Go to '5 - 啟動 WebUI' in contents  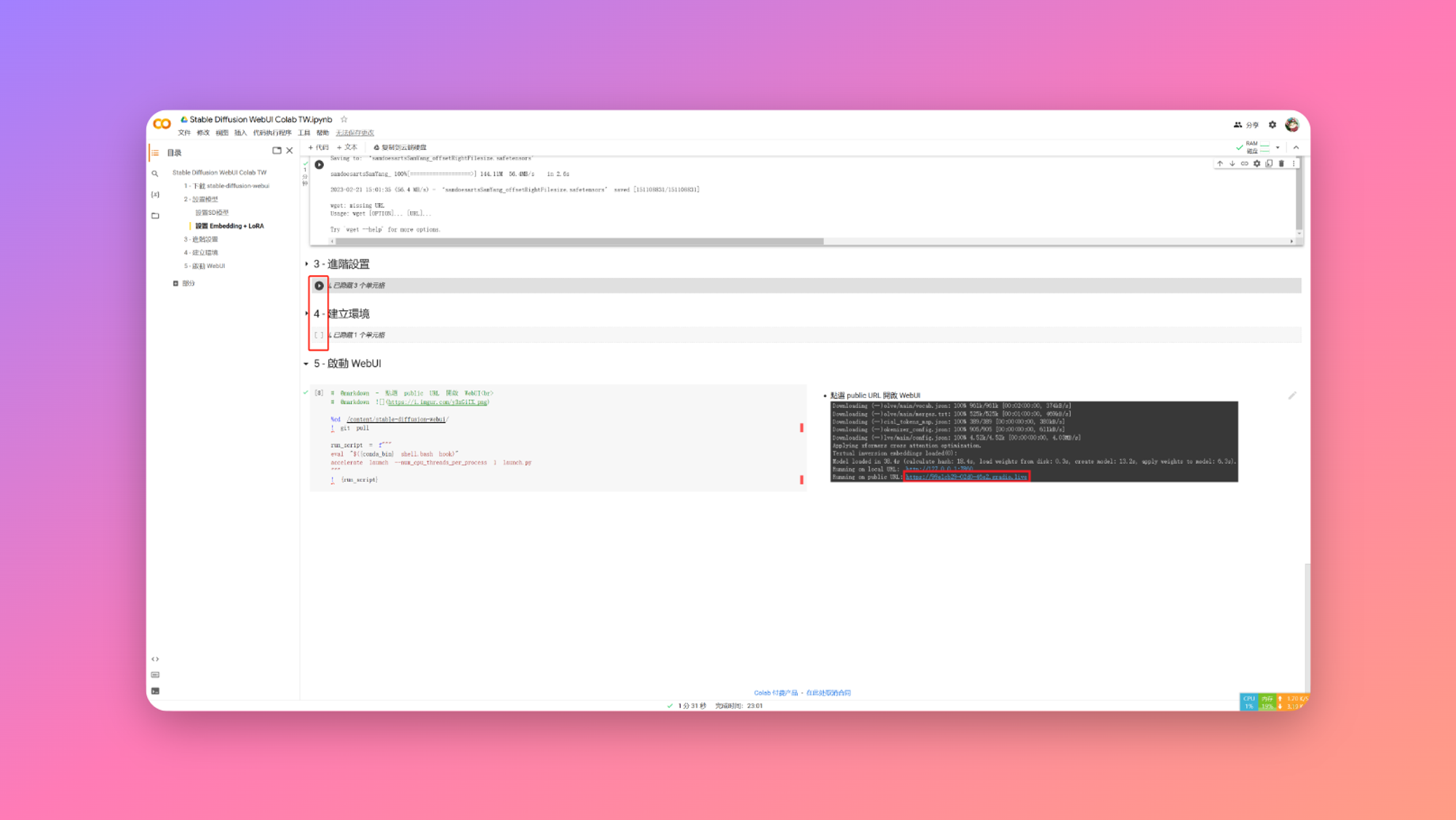click(x=205, y=267)
